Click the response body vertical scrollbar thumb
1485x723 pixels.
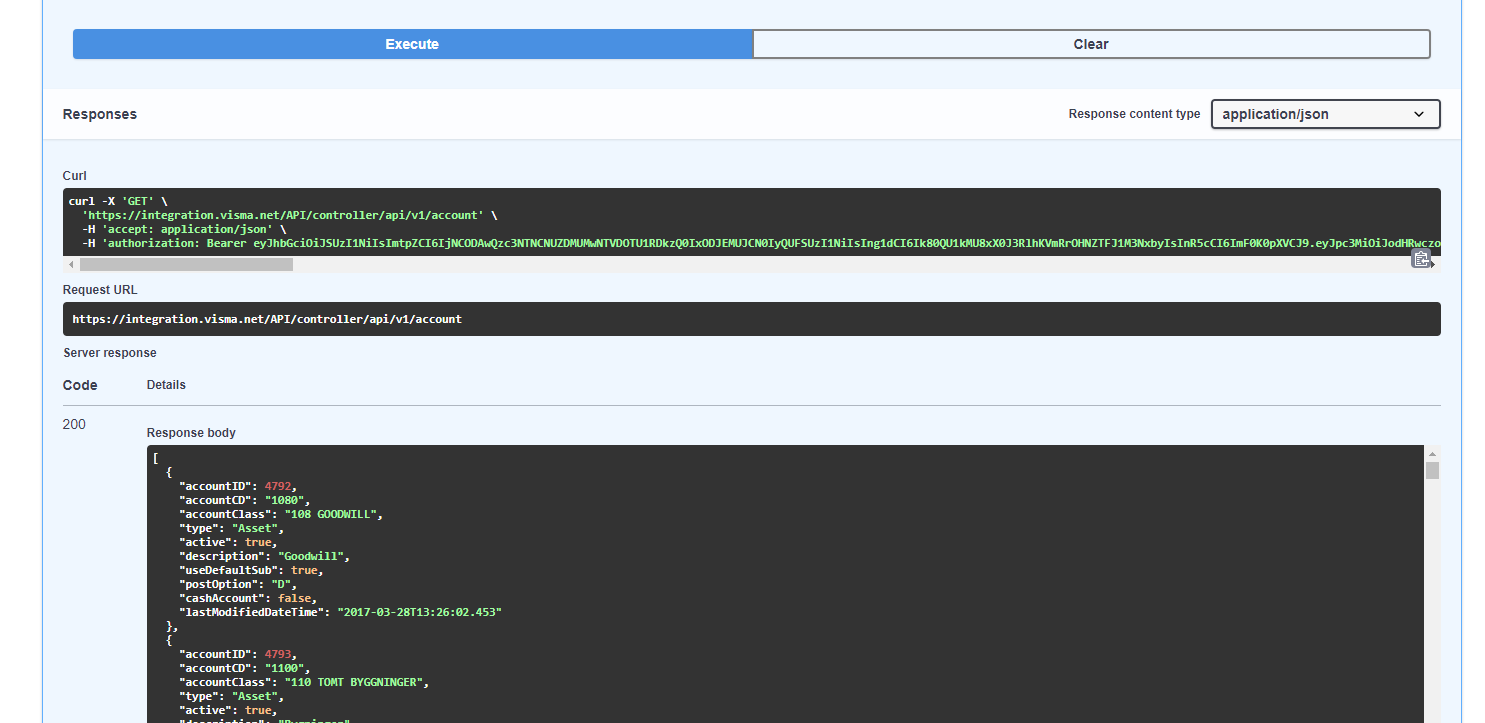point(1432,471)
